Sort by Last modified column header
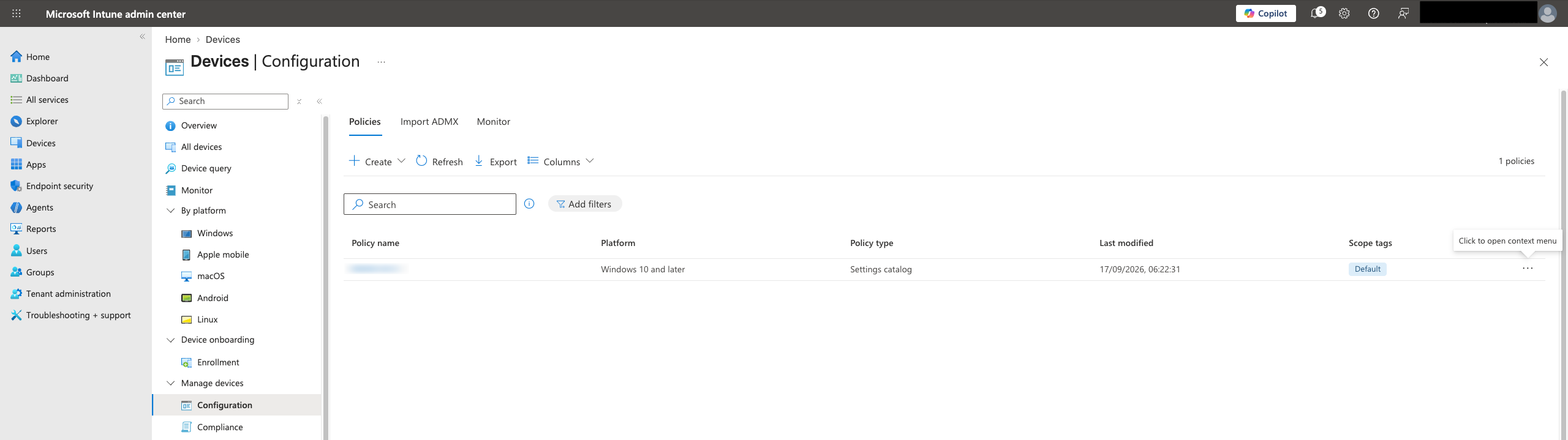Image resolution: width=1568 pixels, height=440 pixels. pos(1126,243)
